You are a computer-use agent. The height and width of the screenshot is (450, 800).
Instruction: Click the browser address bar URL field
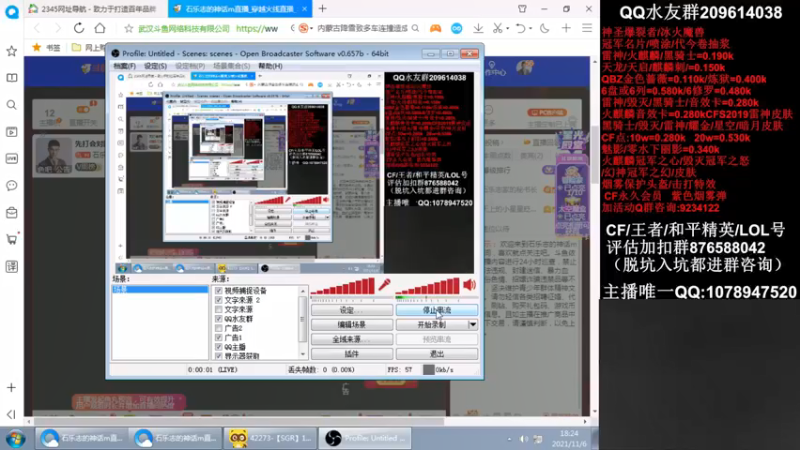pos(208,29)
